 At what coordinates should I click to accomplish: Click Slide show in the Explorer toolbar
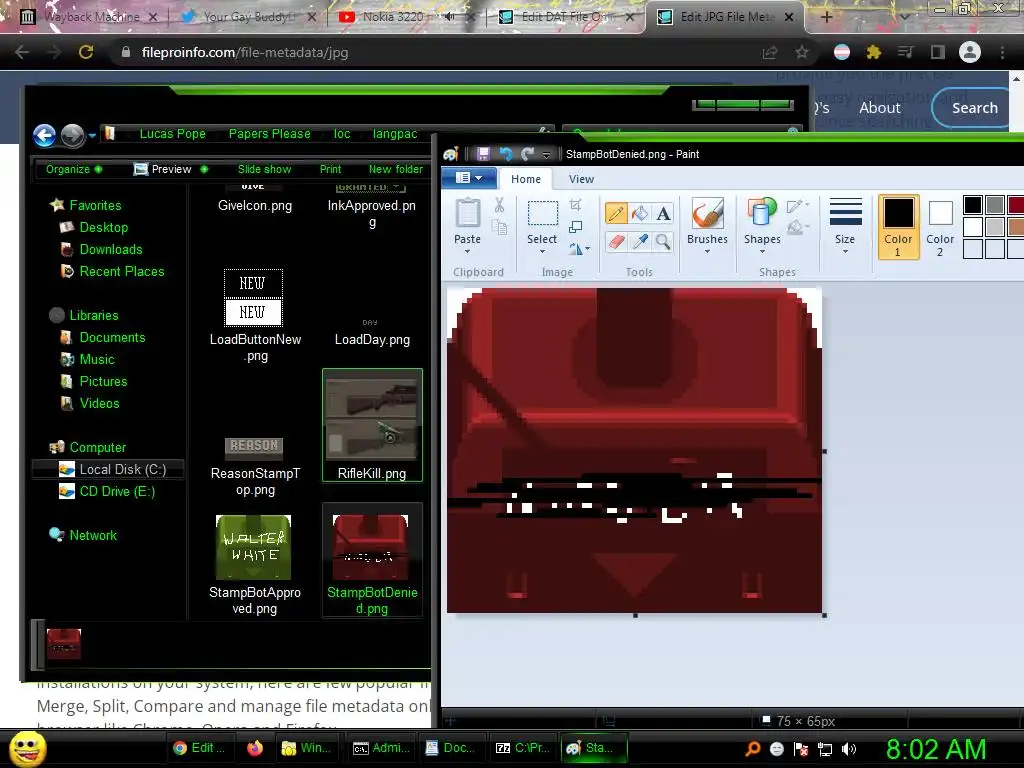click(x=264, y=169)
